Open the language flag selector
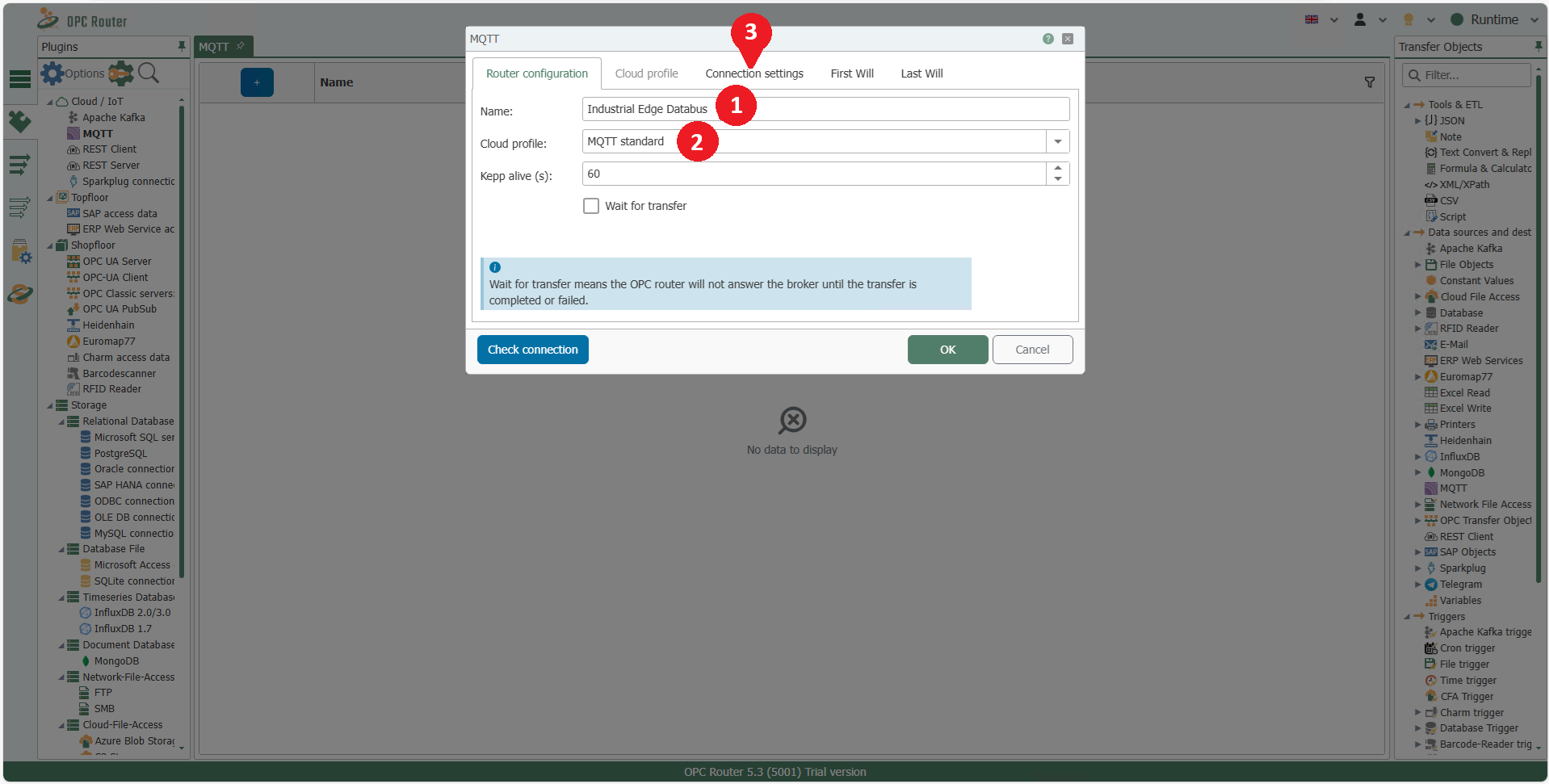1549x784 pixels. tap(1312, 19)
